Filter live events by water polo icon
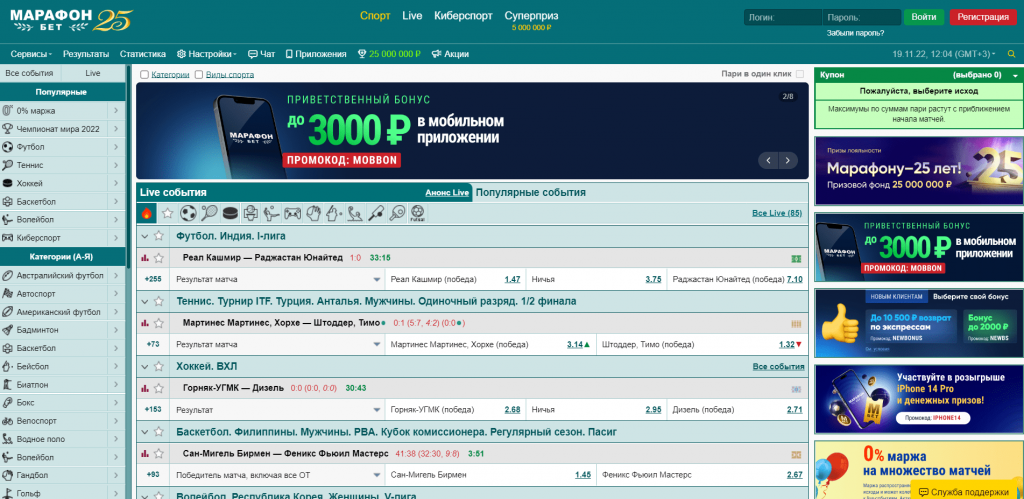The height and width of the screenshot is (499, 1024). click(355, 213)
